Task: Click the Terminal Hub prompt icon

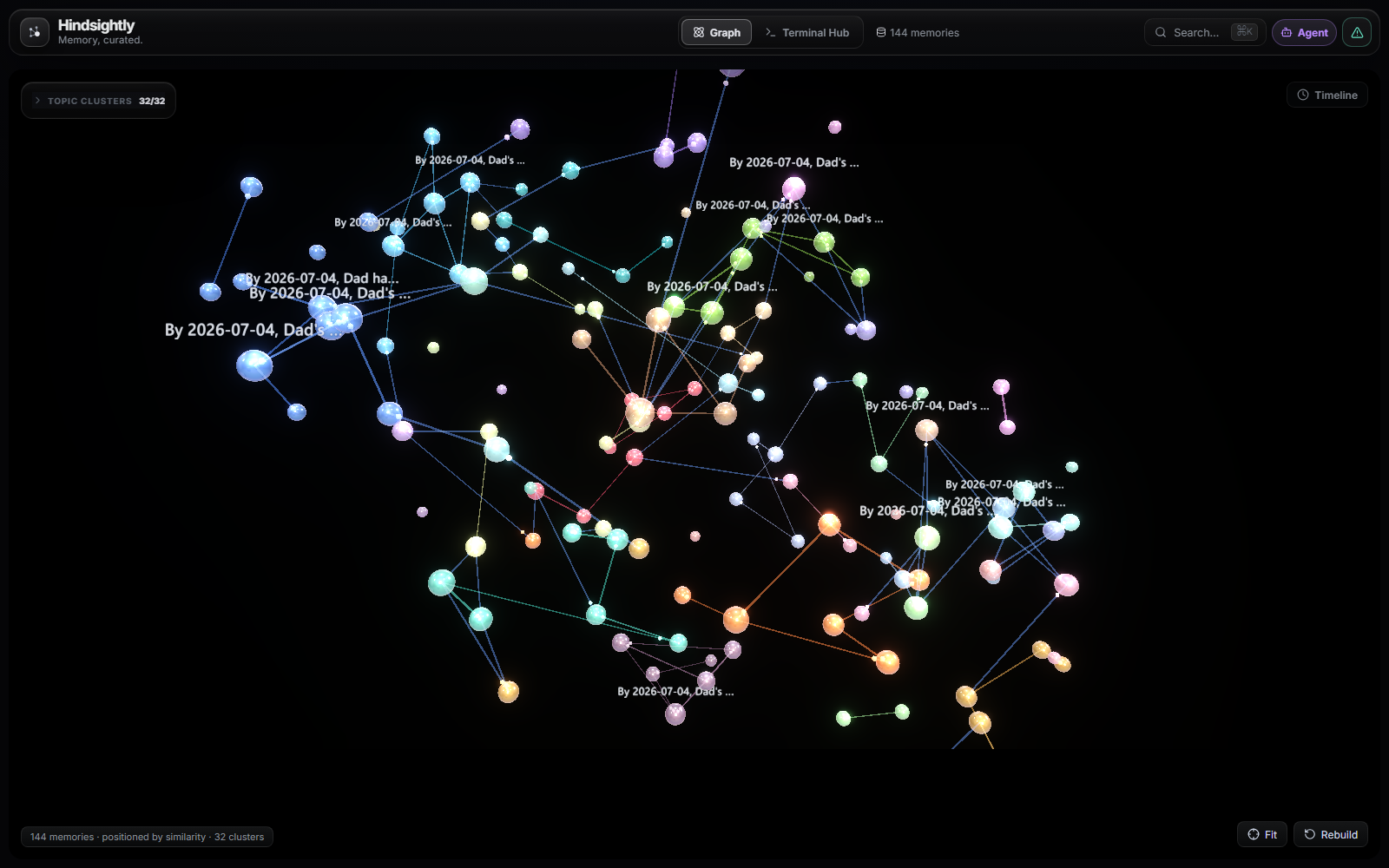Action: click(770, 32)
